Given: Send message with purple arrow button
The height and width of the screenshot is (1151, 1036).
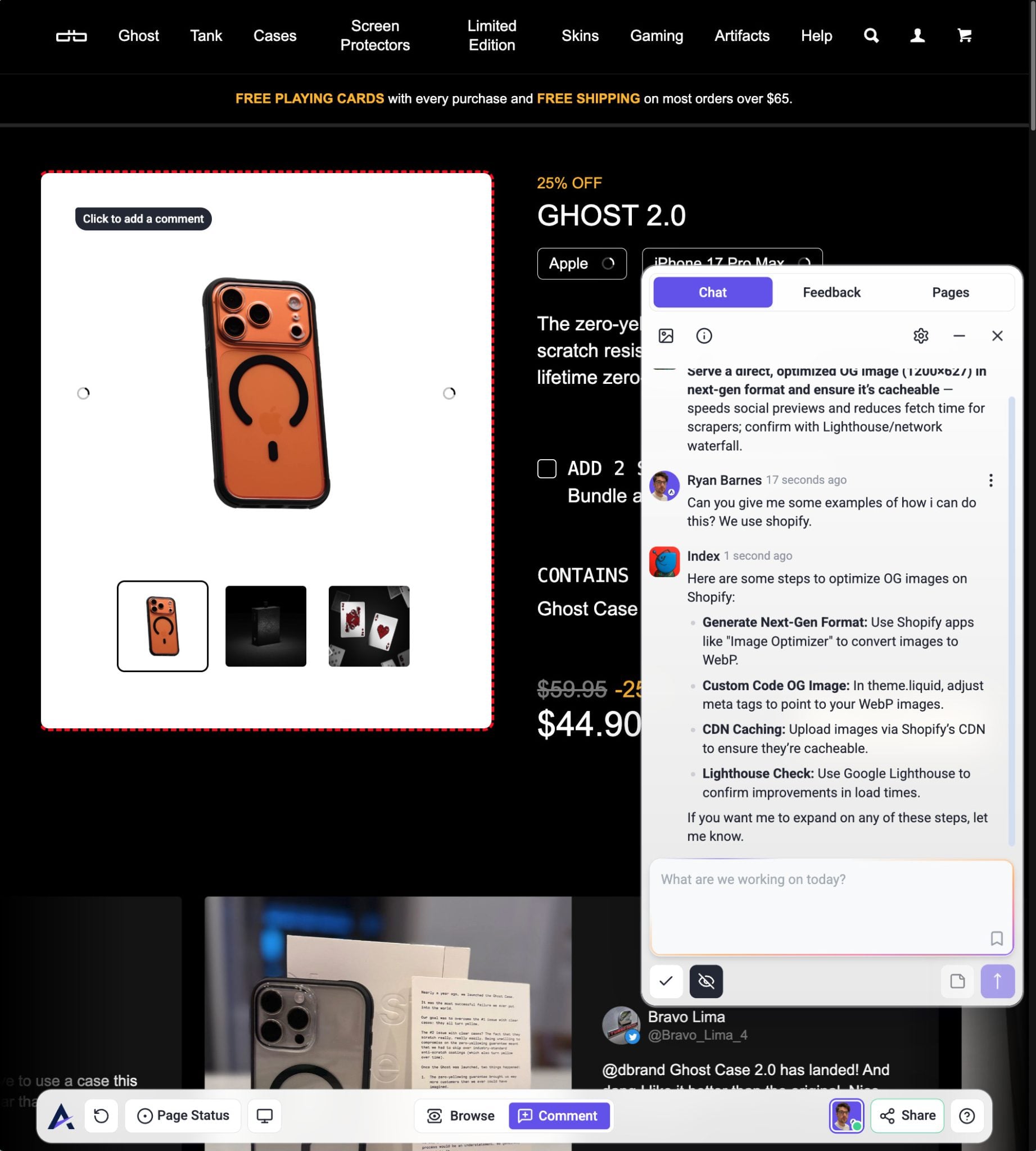Looking at the screenshot, I should click(997, 981).
